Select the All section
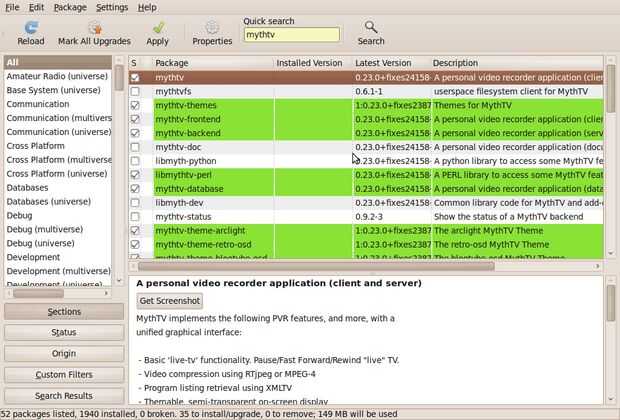The width and height of the screenshot is (620, 420). point(58,62)
